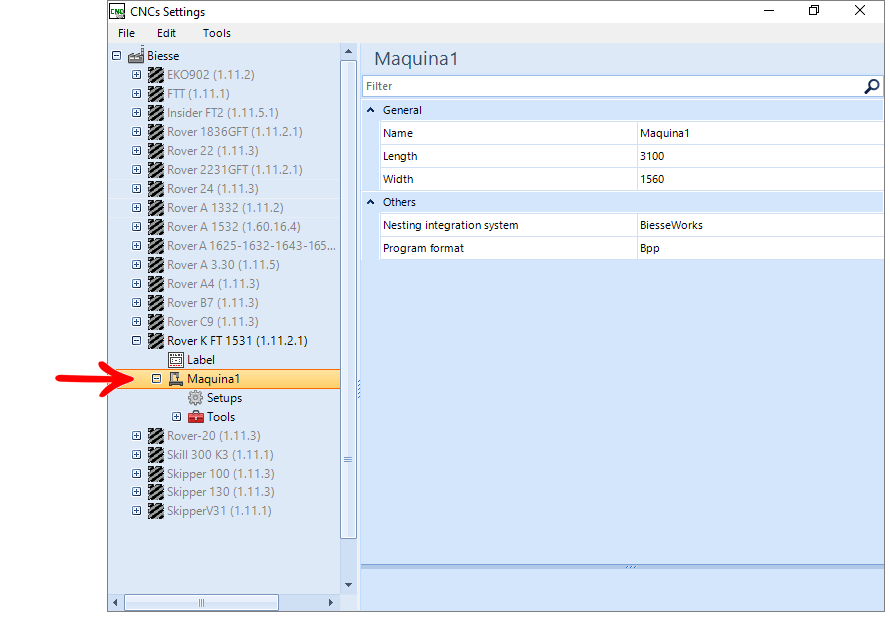This screenshot has height=617, width=890.
Task: Collapse the Biesse root node
Action: [x=116, y=56]
